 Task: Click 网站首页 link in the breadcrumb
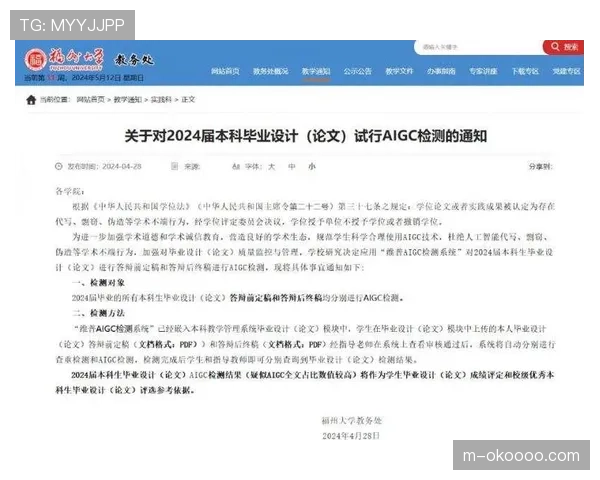[90, 100]
